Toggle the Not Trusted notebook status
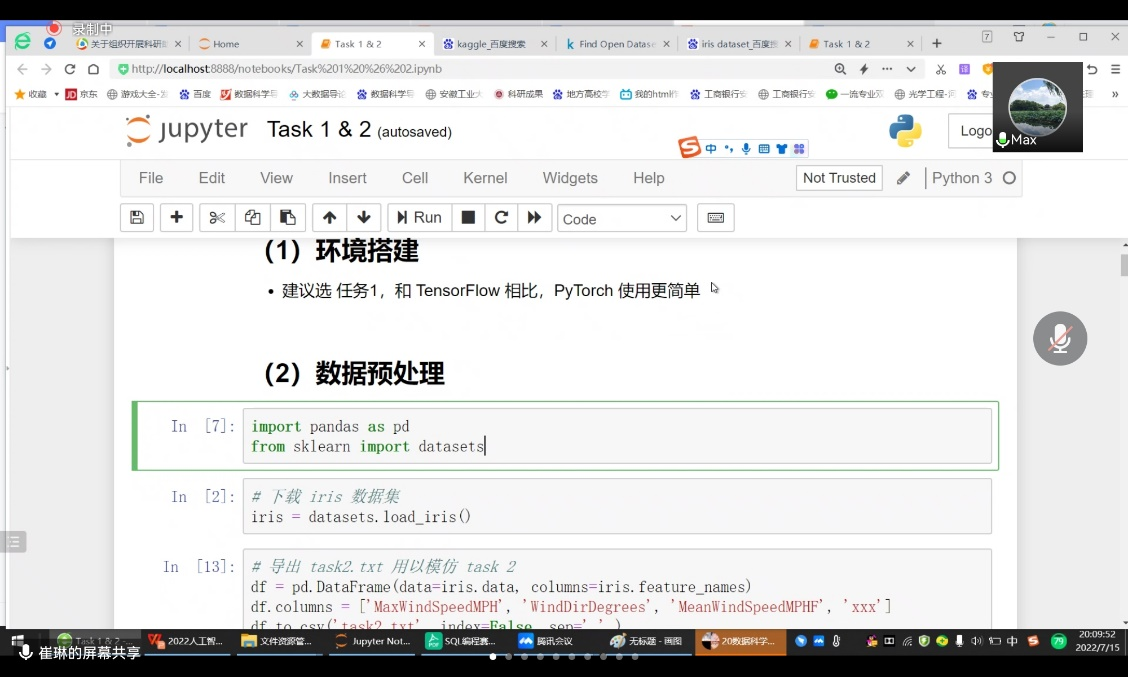The width and height of the screenshot is (1128, 677). click(x=839, y=178)
